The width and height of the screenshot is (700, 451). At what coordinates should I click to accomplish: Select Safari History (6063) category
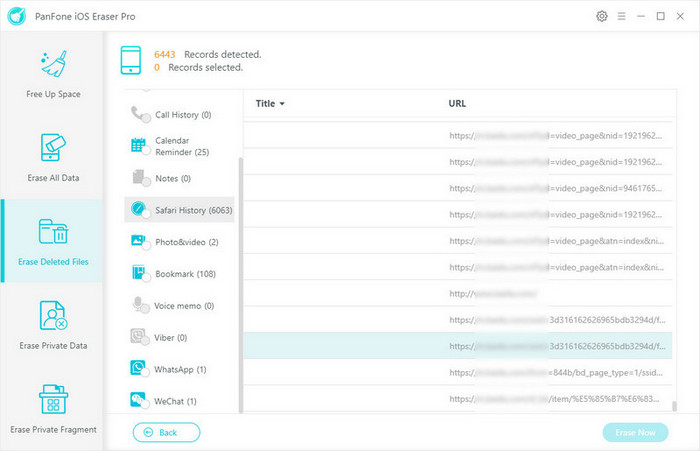179,210
